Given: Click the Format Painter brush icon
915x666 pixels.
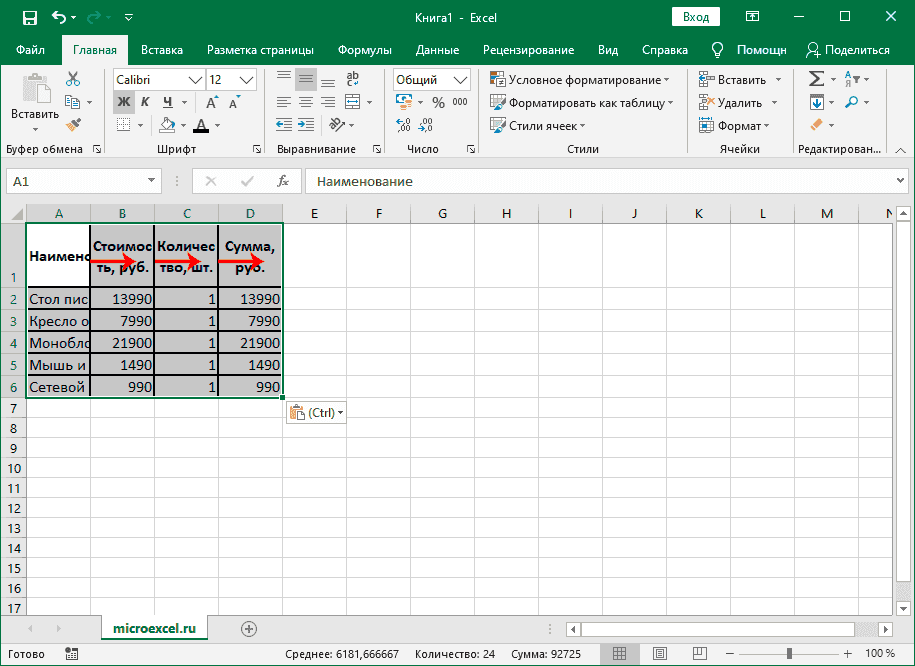Looking at the screenshot, I should click(73, 124).
